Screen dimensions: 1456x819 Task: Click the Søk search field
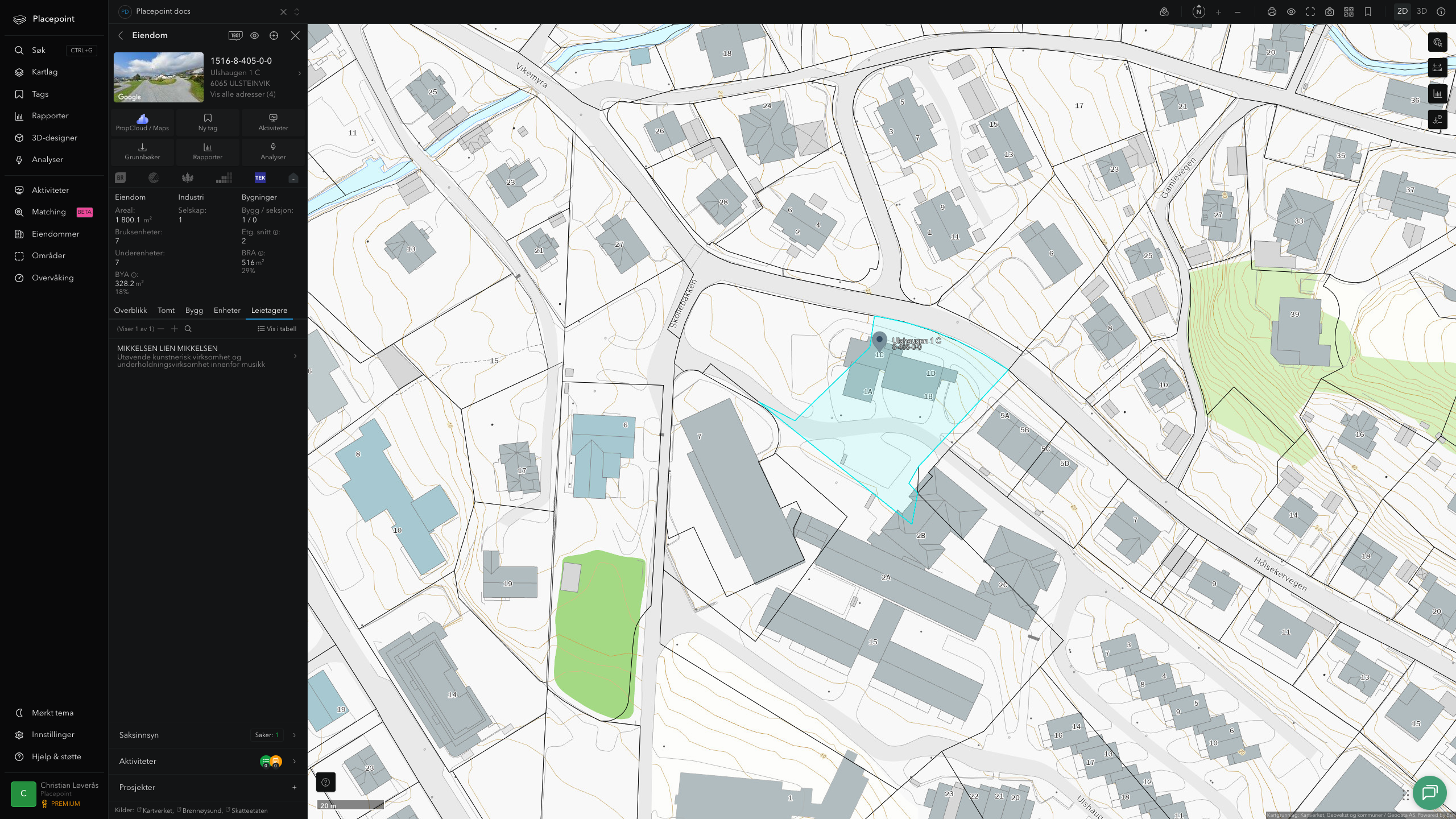click(x=54, y=50)
